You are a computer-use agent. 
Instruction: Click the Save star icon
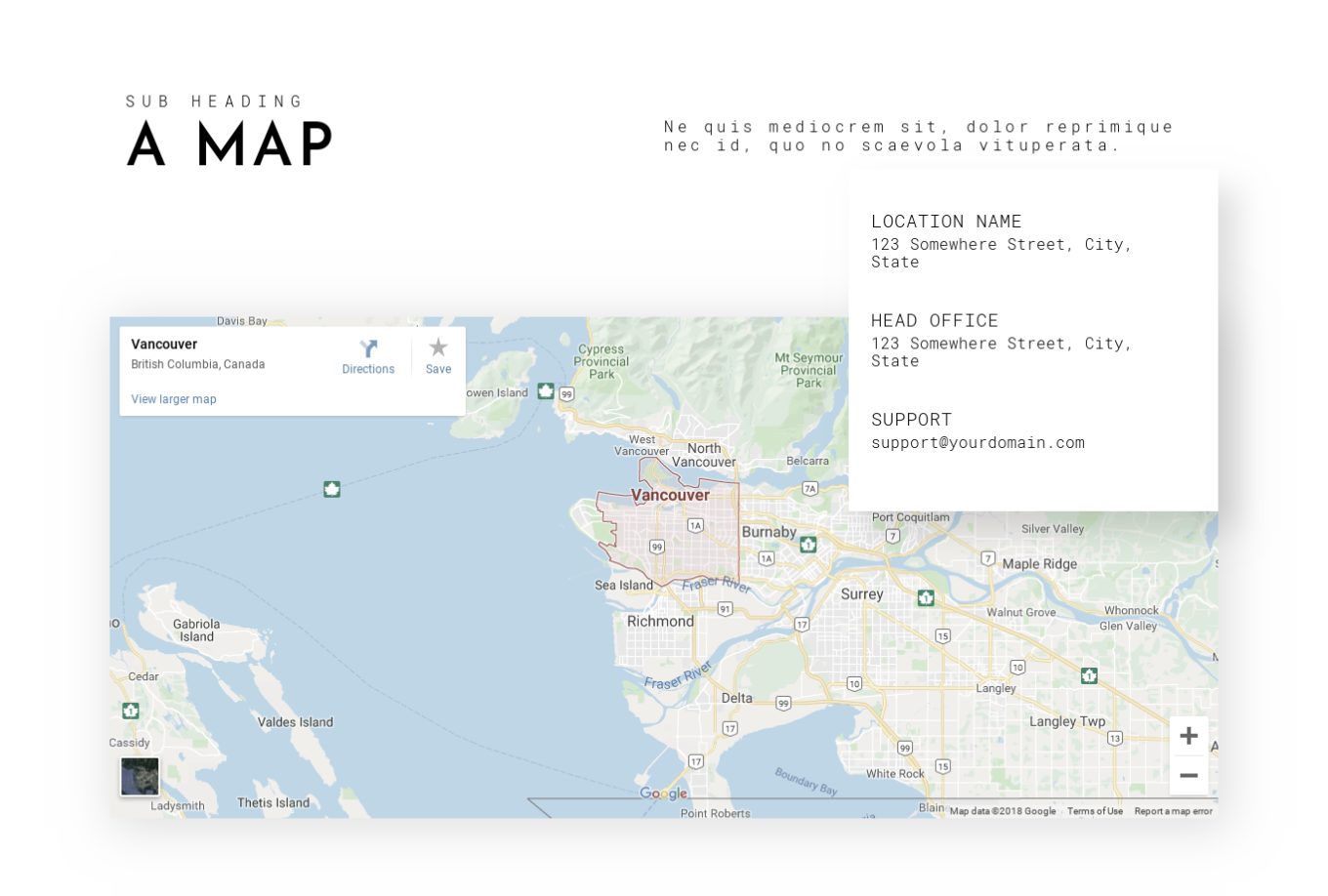click(x=438, y=347)
